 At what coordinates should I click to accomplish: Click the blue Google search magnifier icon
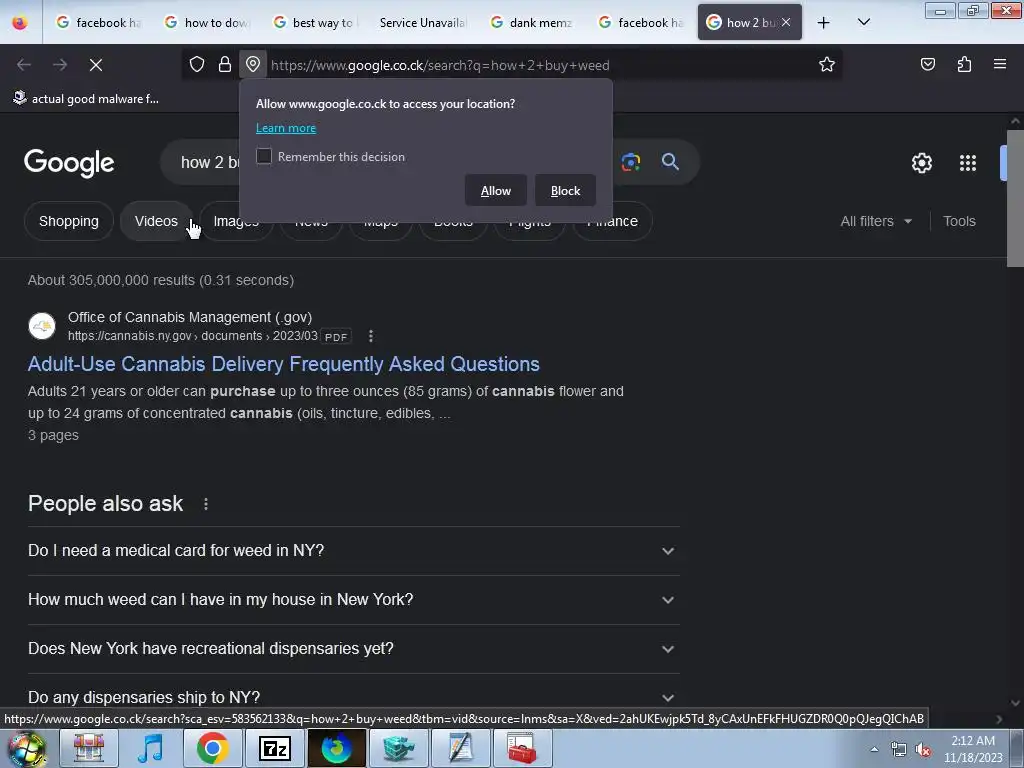pyautogui.click(x=670, y=161)
